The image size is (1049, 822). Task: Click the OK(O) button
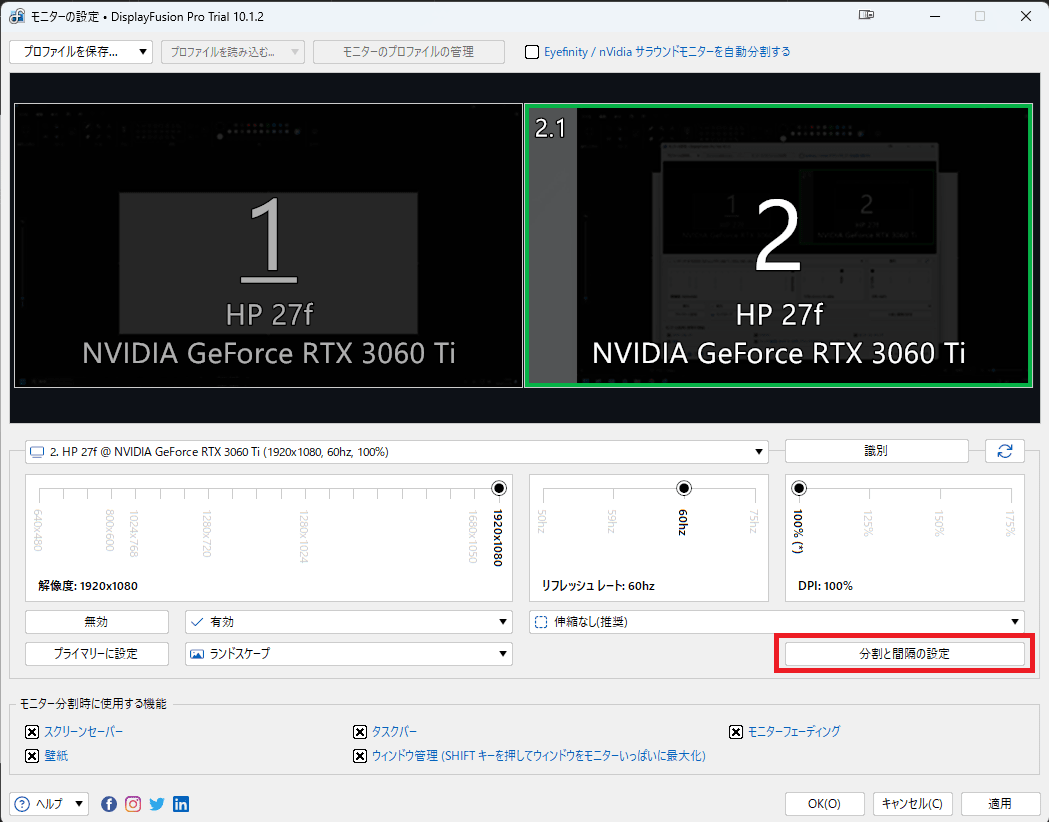point(825,804)
